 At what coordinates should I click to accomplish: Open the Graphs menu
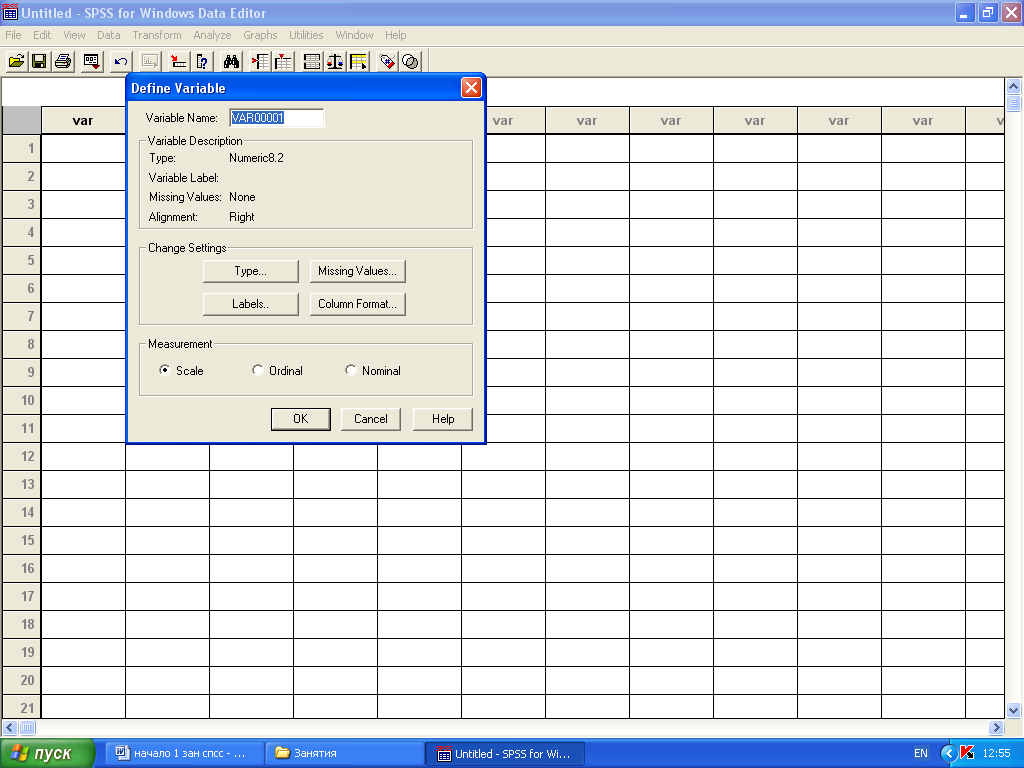(x=260, y=35)
